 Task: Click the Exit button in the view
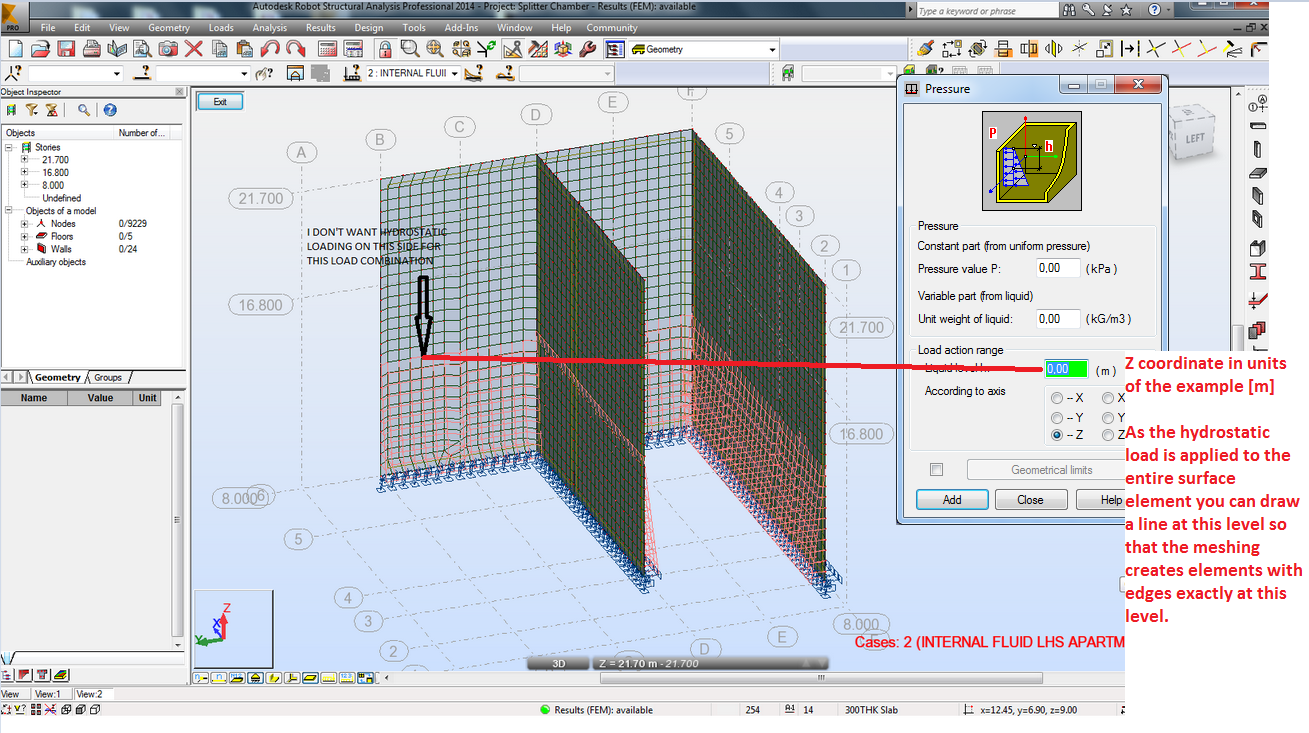pos(220,101)
